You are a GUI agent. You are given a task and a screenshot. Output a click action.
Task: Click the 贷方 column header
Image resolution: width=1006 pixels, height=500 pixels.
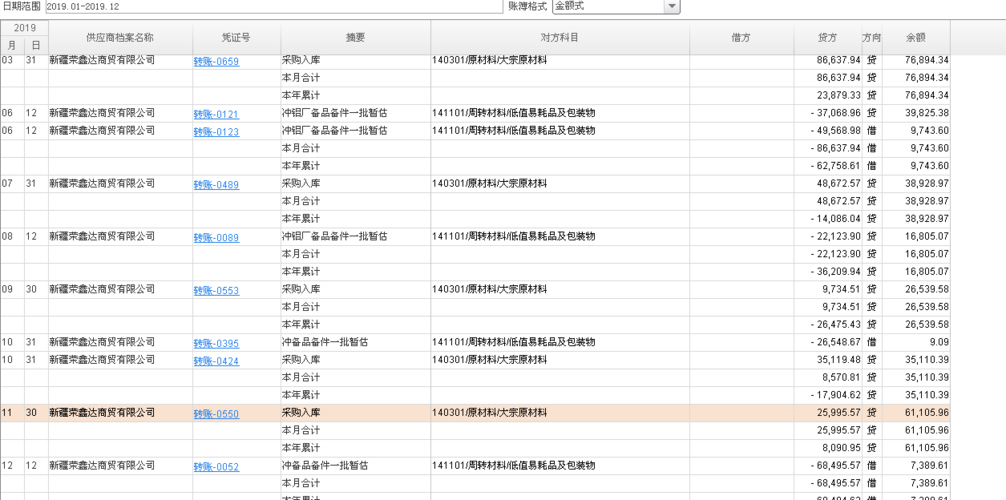click(828, 37)
